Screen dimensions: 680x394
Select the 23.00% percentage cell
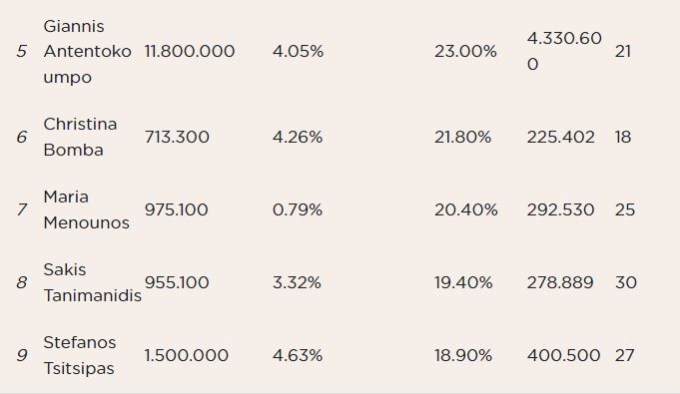465,52
